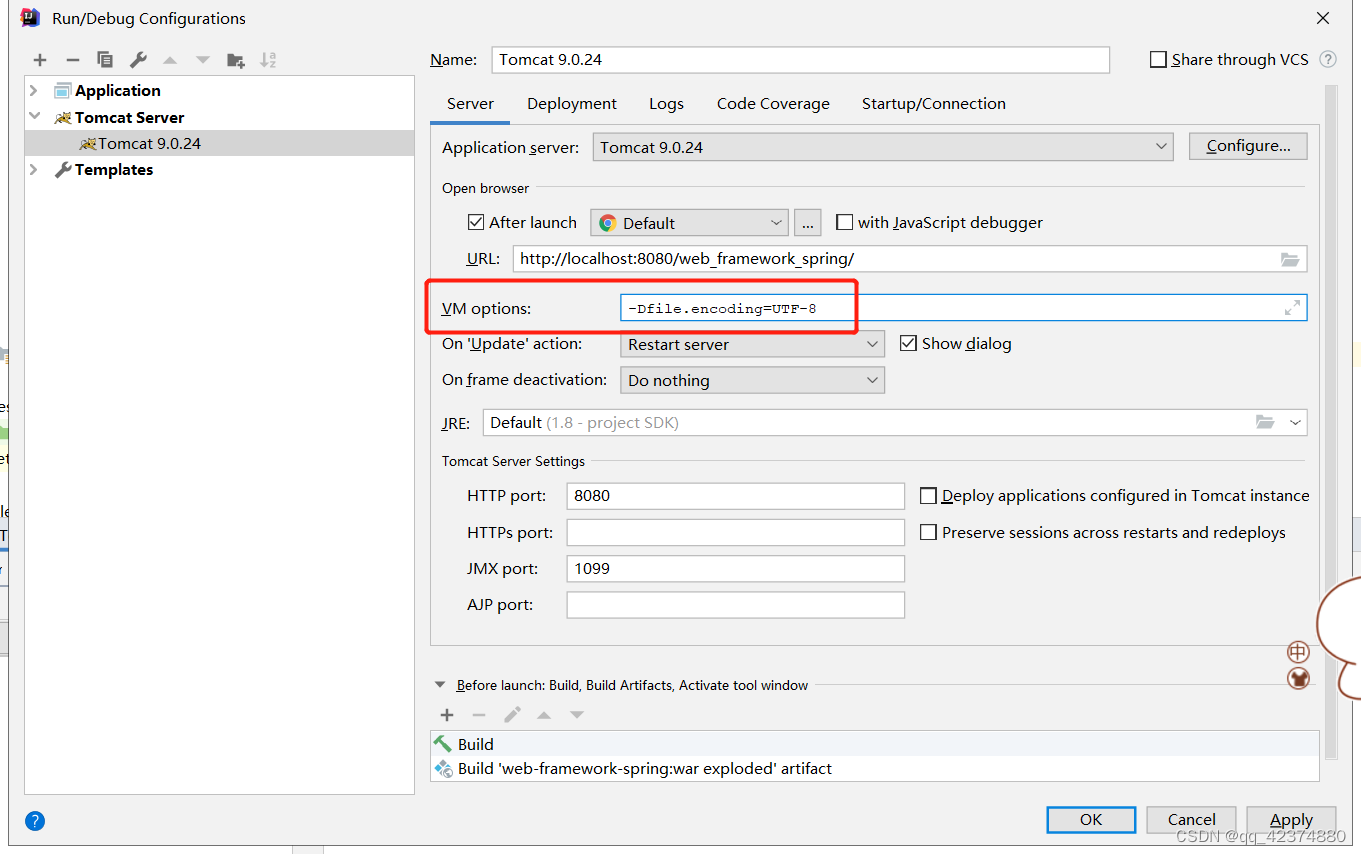This screenshot has width=1361, height=854.
Task: Enable with JavaScript debugger checkbox
Action: coord(844,223)
